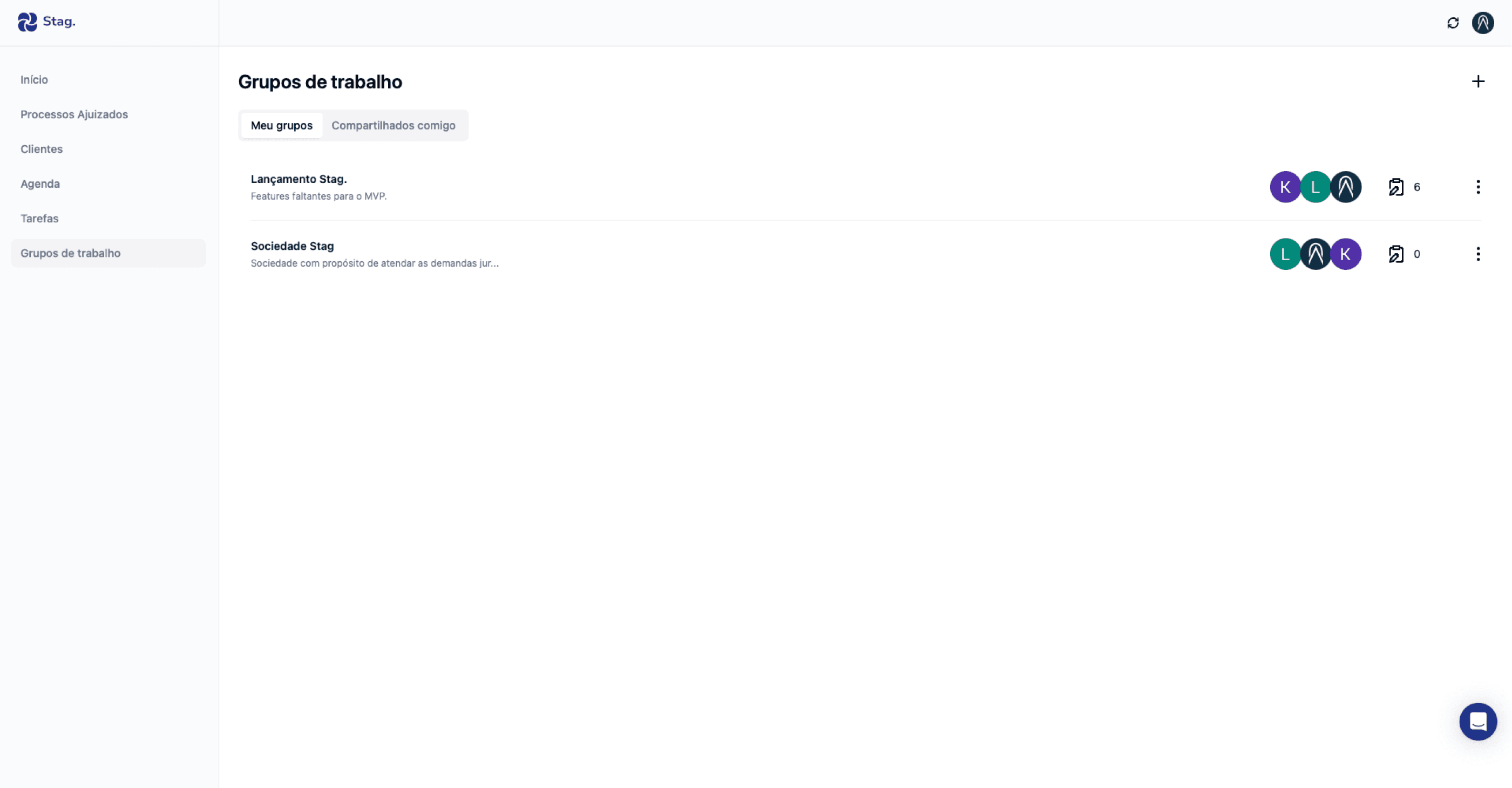Switch to Compartilhados comigo tab
Viewport: 1512px width, 788px height.
coord(394,126)
